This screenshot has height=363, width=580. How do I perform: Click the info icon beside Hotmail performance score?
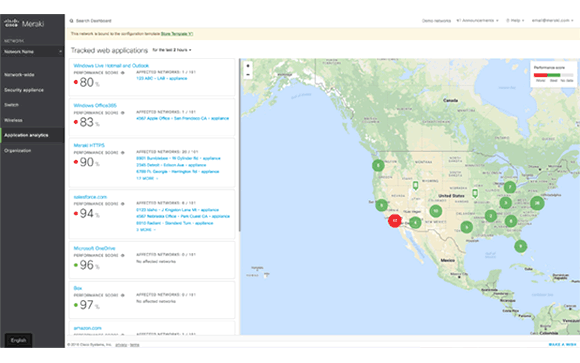click(123, 73)
